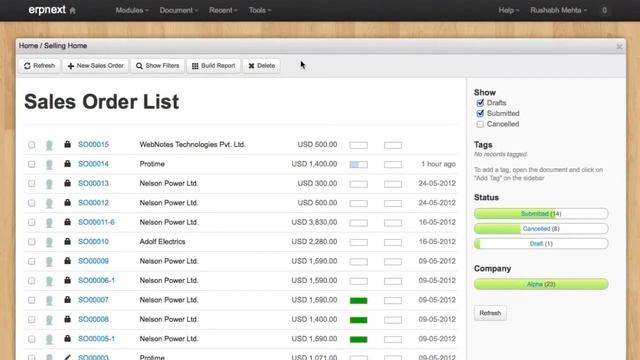Click user avatar icon in SO00009 row
Image resolution: width=640 pixels, height=360 pixels.
[x=49, y=262]
